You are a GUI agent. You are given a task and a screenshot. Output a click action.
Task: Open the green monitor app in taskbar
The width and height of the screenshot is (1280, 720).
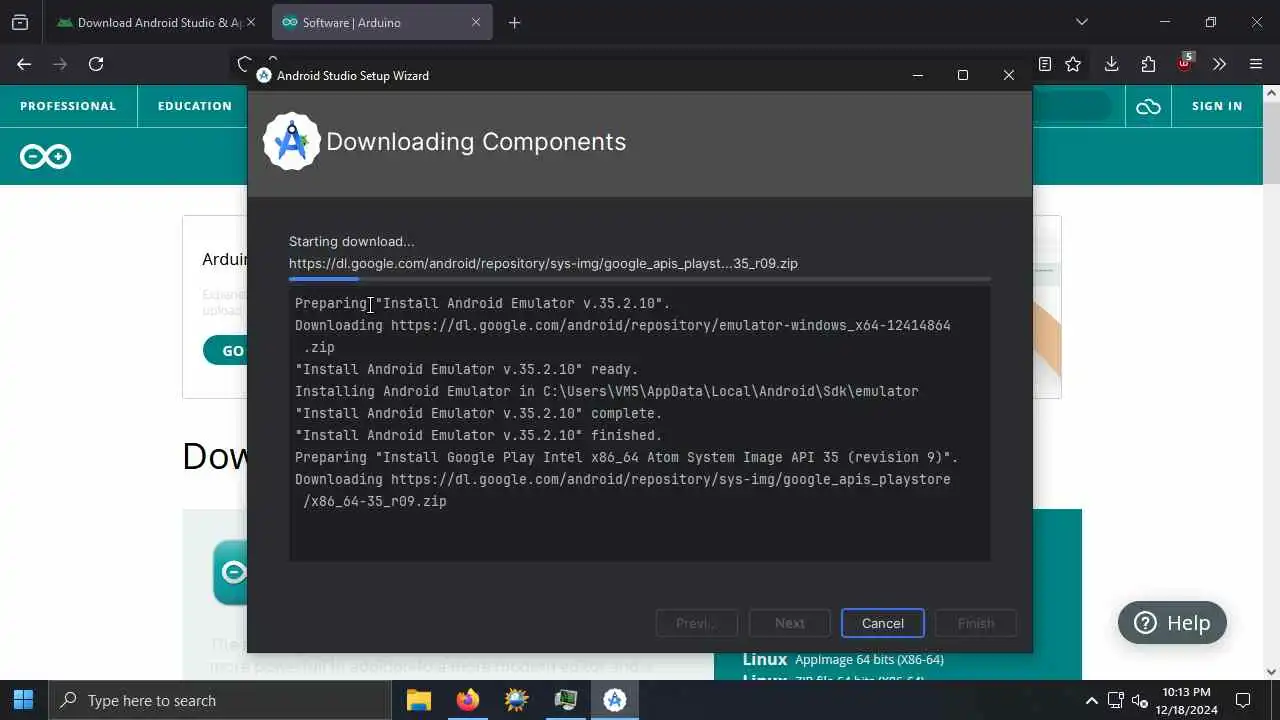click(565, 700)
